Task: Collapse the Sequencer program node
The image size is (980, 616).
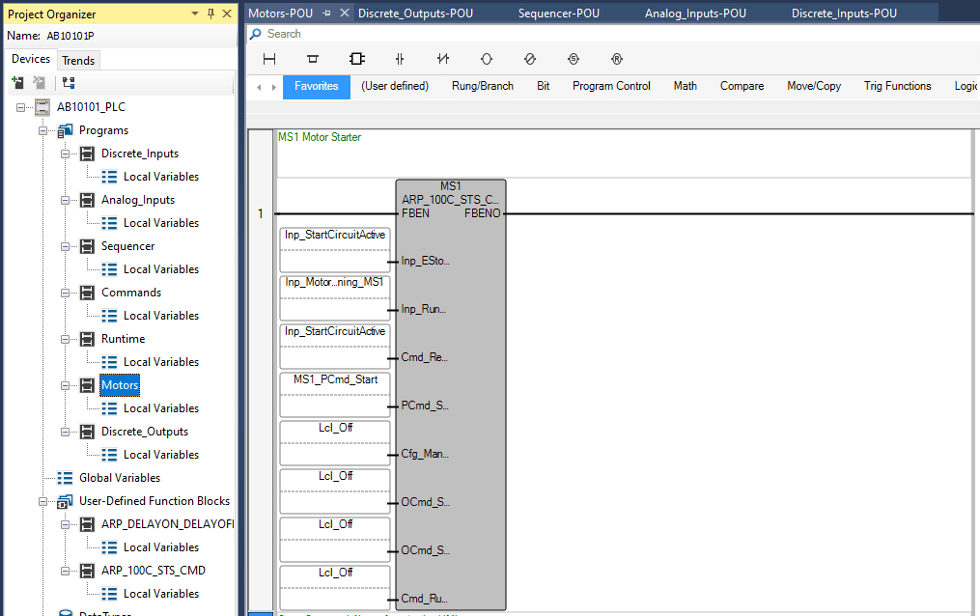Action: [x=65, y=246]
